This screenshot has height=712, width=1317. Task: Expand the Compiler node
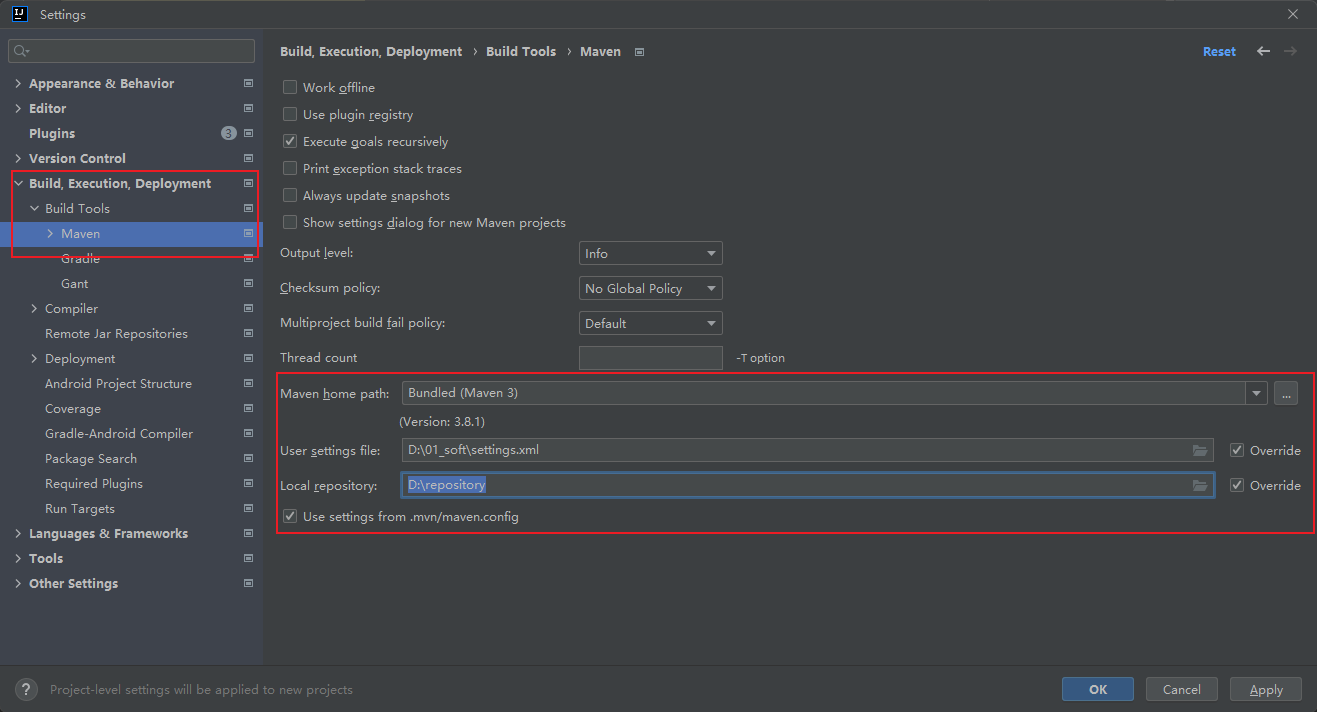click(34, 309)
